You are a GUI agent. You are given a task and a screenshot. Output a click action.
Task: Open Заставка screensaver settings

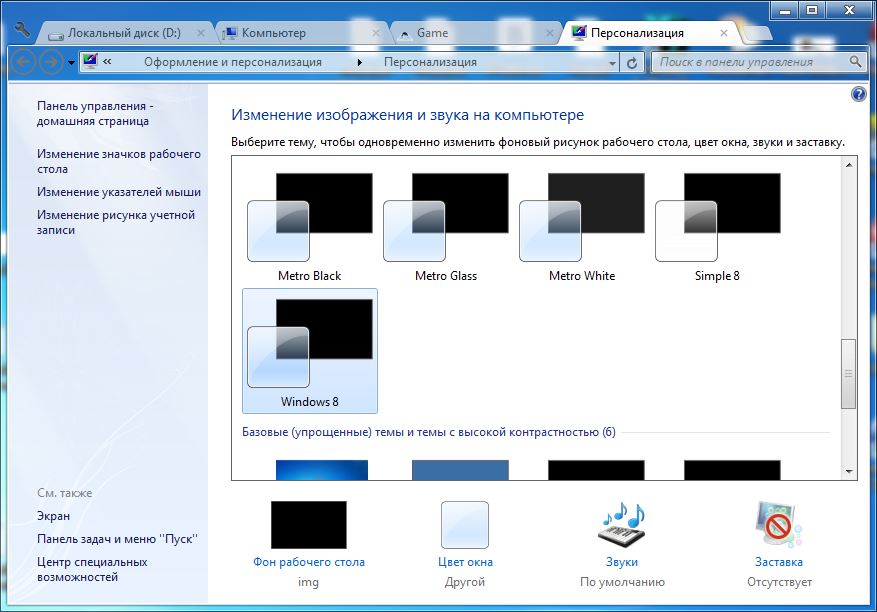coord(778,525)
